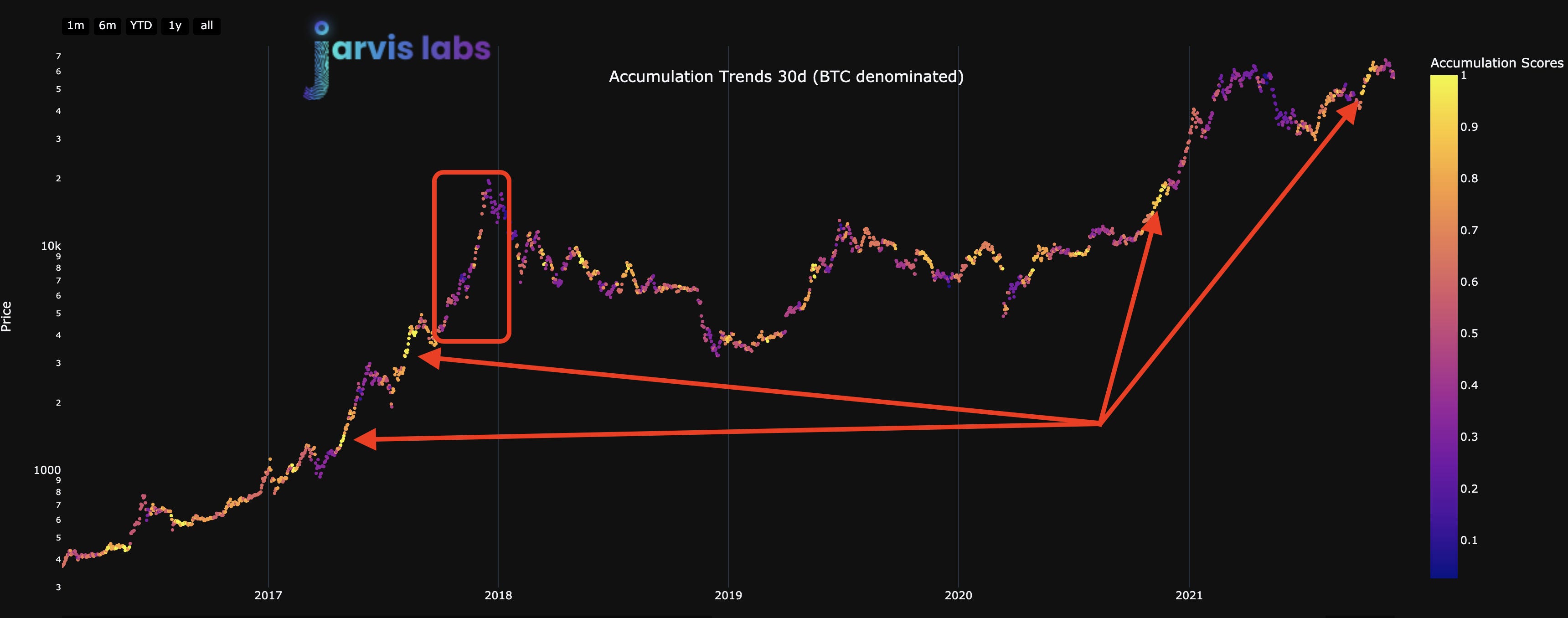Select the 6m range button
This screenshot has width=1568, height=618.
click(108, 26)
